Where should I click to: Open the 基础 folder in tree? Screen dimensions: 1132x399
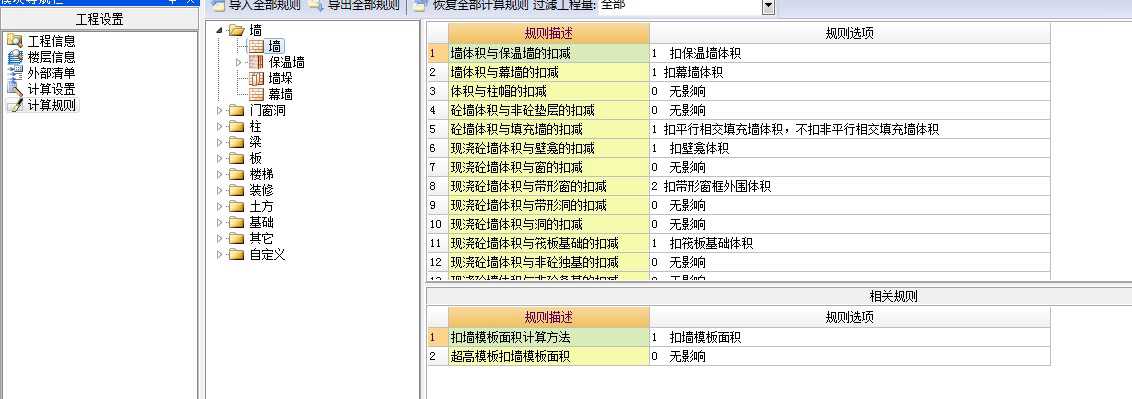(x=252, y=222)
